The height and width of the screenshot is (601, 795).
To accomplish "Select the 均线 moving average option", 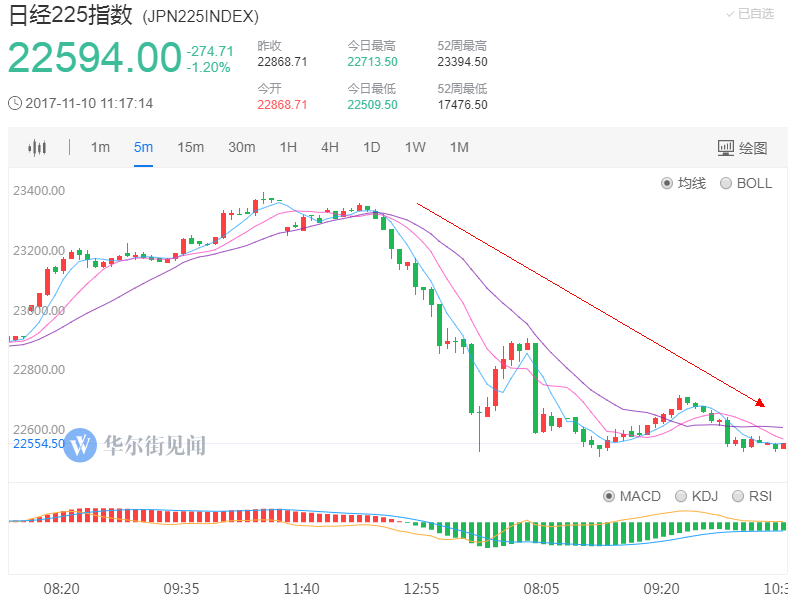I will tap(683, 183).
